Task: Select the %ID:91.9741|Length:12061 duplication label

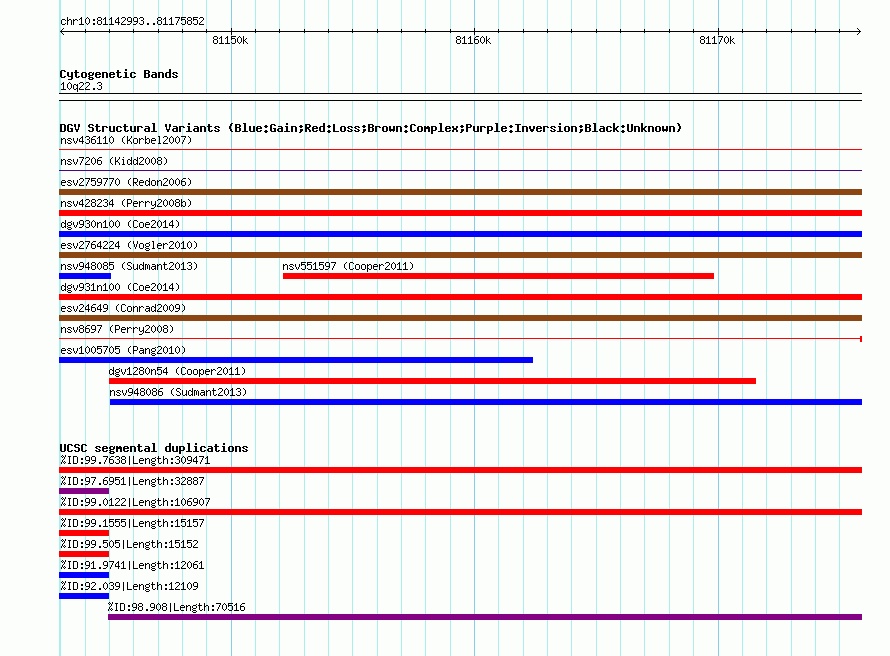Action: (x=132, y=565)
